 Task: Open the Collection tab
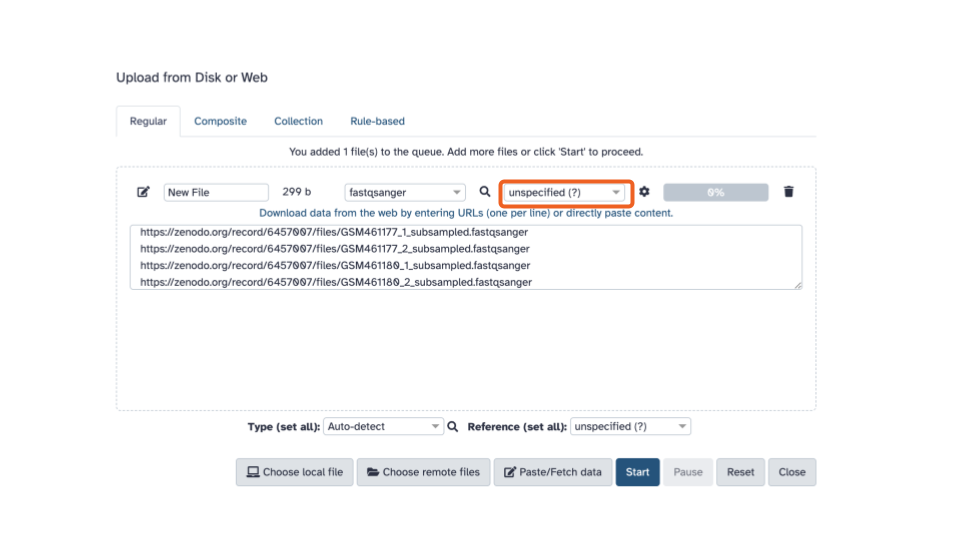pyautogui.click(x=298, y=121)
